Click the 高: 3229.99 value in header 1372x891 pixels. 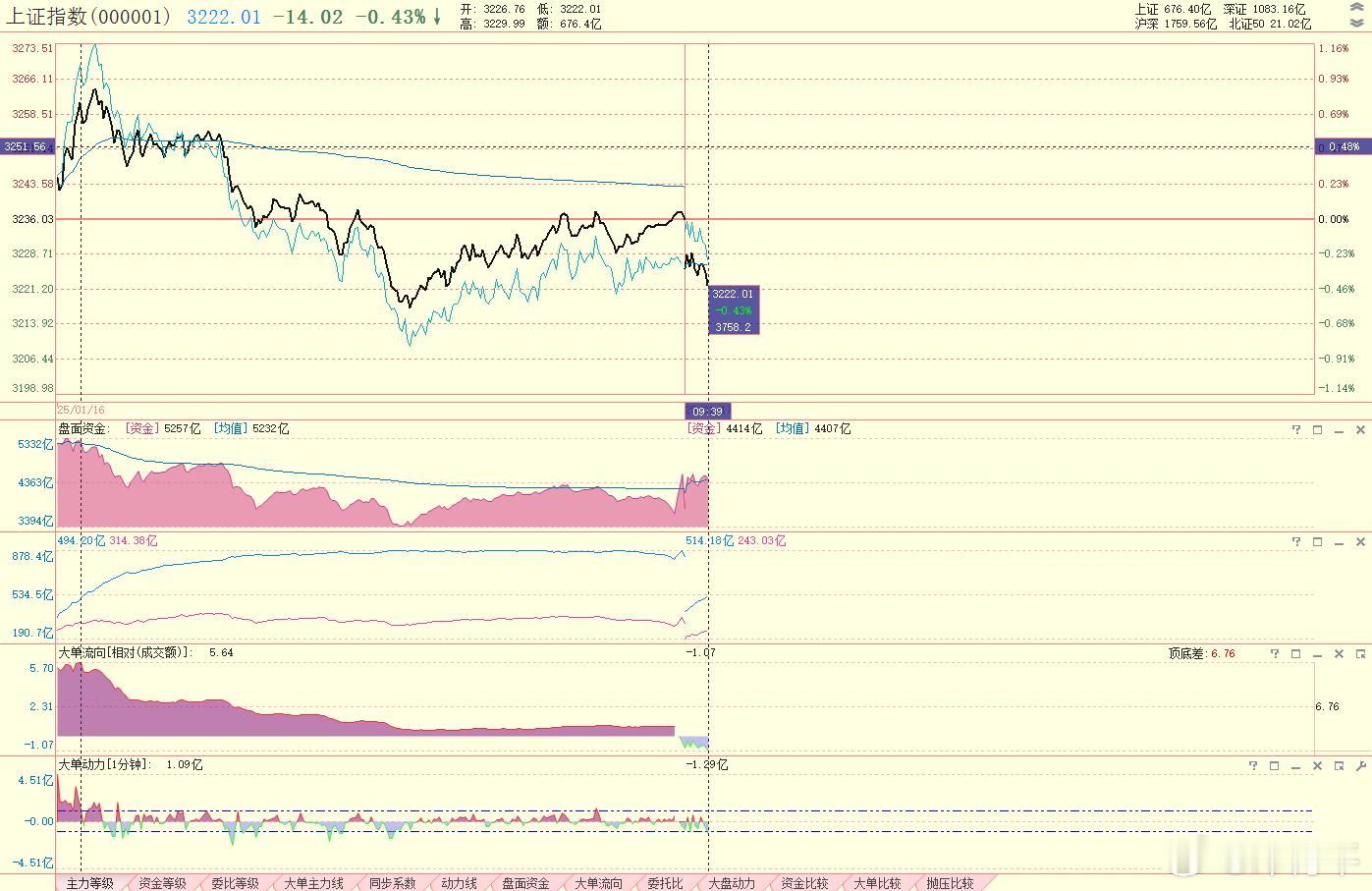coord(492,25)
